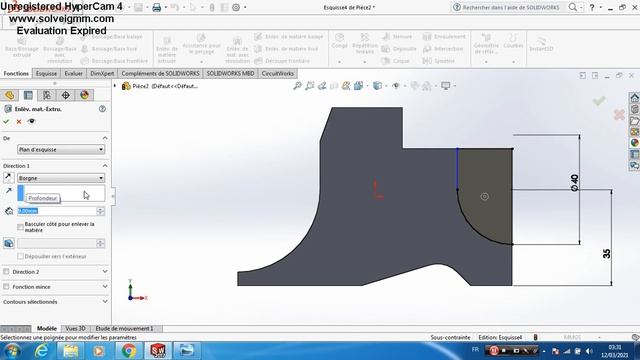
Task: Open the FeatureManager design tree tab
Action: (x=10, y=95)
